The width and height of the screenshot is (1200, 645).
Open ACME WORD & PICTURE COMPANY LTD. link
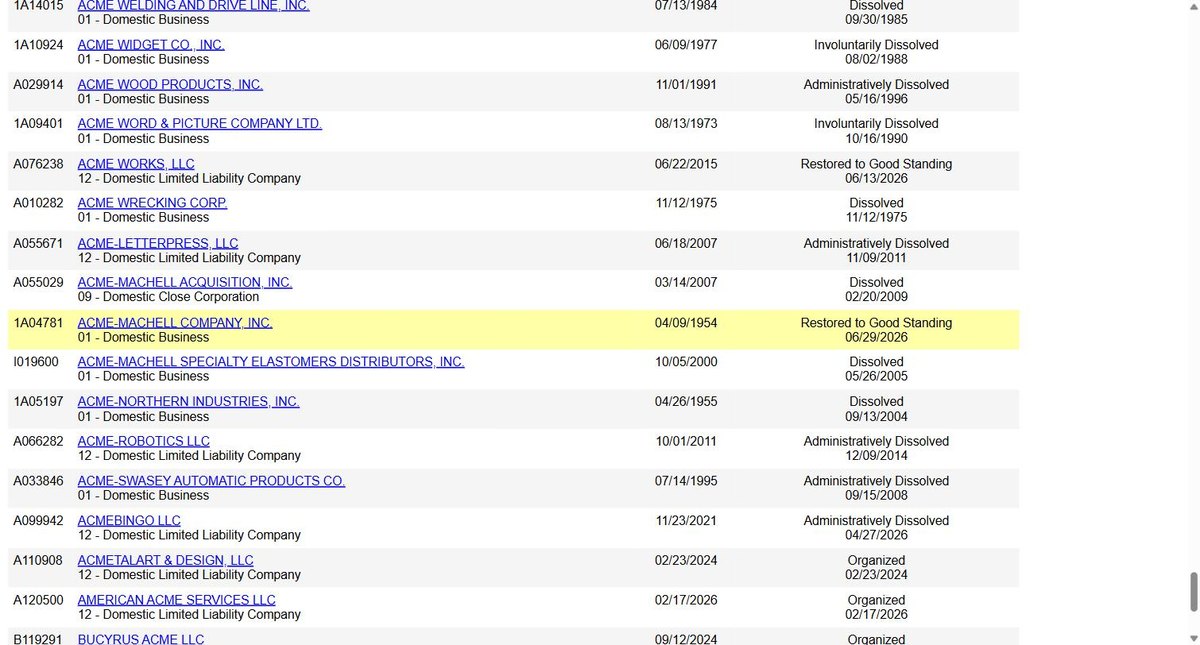pos(200,124)
